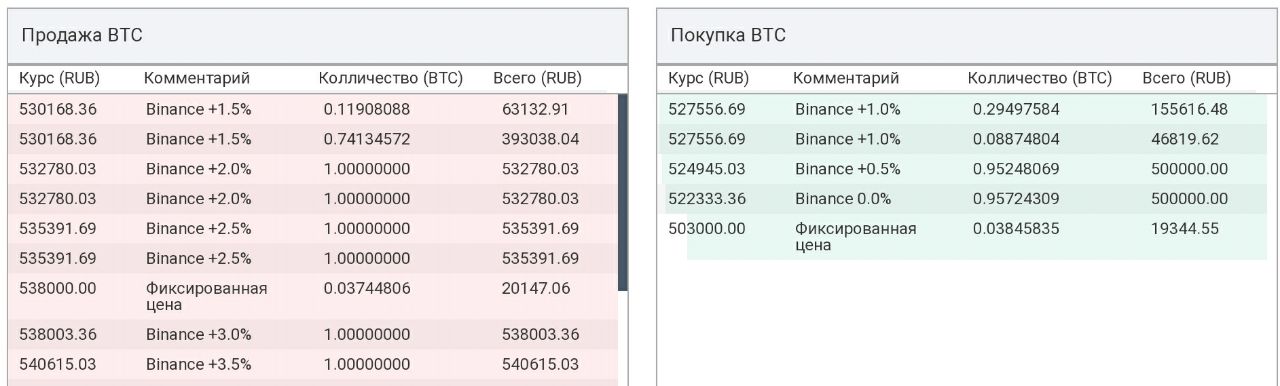1280x386 pixels.
Task: Select sell offer with amount 0.74134572 BTC
Action: click(x=313, y=139)
